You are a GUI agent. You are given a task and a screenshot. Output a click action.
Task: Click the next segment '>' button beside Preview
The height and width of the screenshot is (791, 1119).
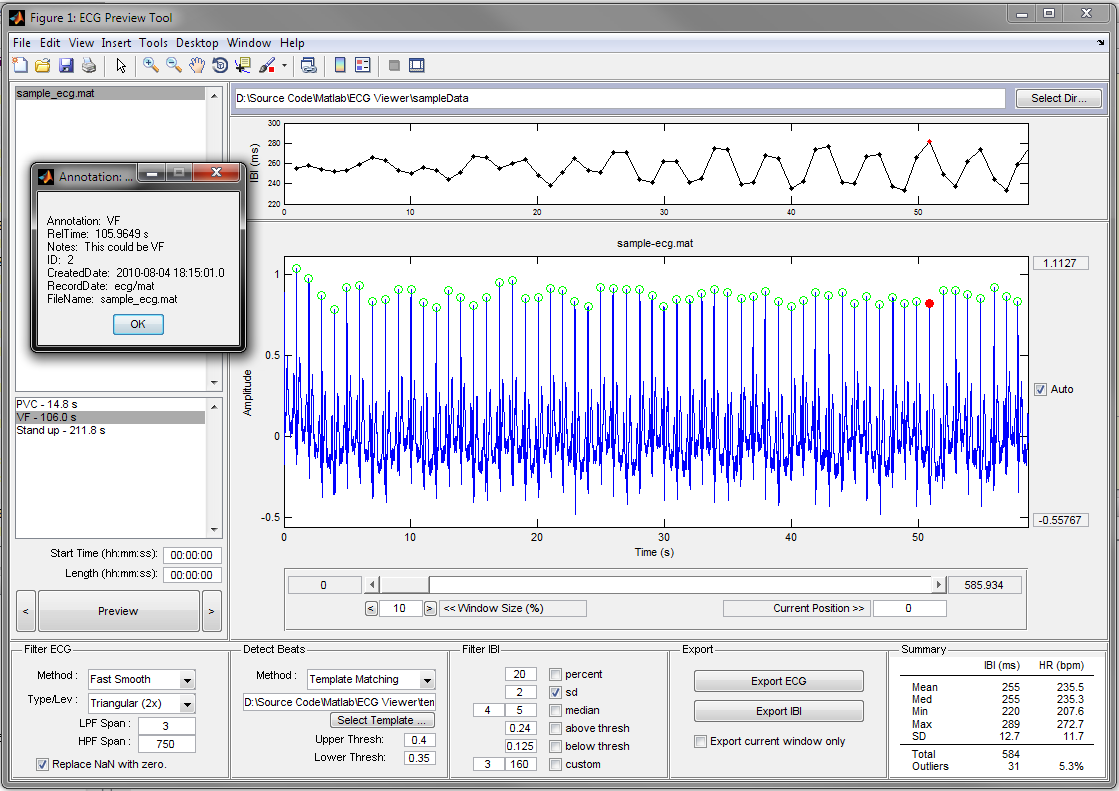point(211,611)
